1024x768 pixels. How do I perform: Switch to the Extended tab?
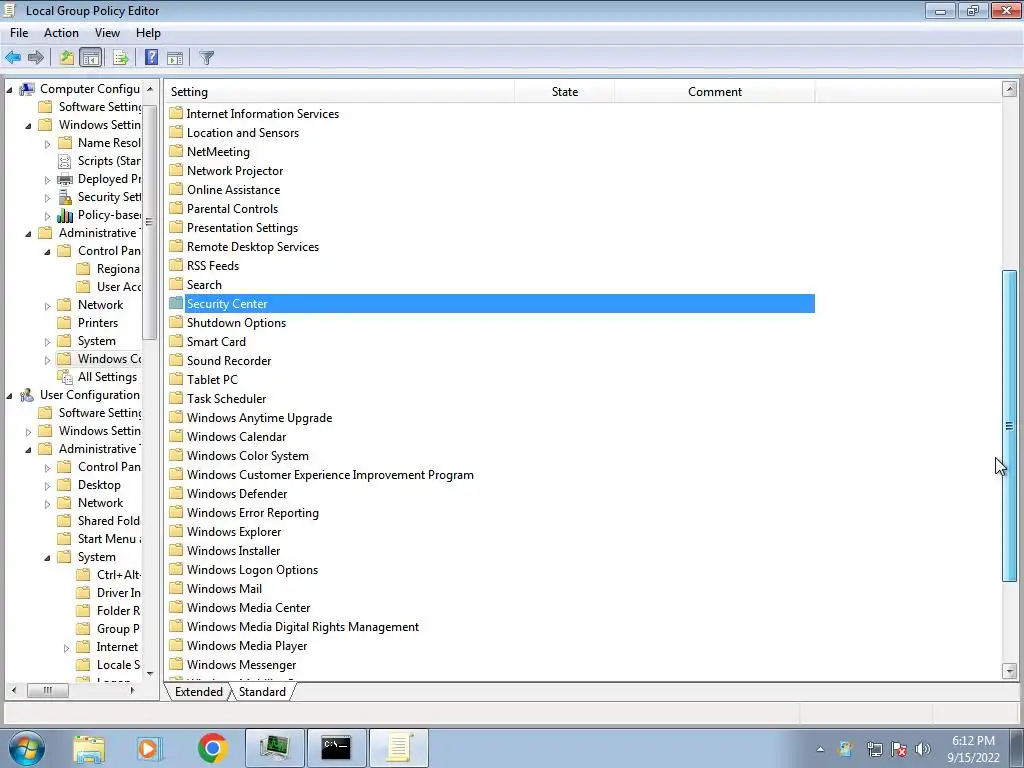click(x=199, y=692)
